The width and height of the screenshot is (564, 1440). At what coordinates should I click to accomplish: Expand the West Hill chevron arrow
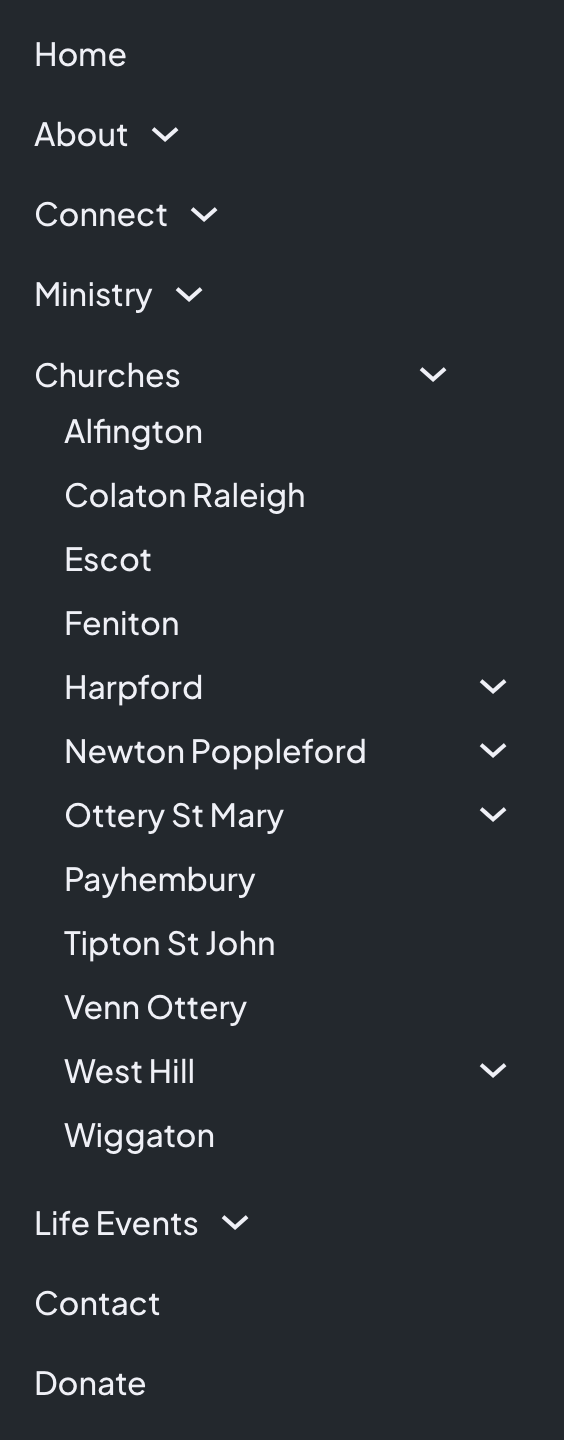point(493,1070)
